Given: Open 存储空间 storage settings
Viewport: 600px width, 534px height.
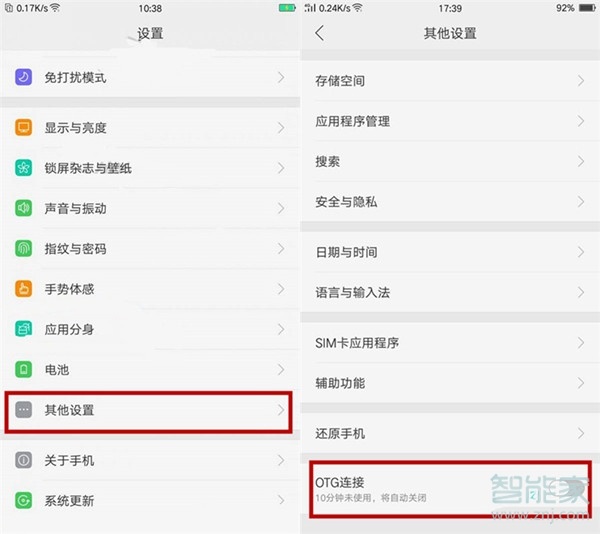Looking at the screenshot, I should 450,80.
